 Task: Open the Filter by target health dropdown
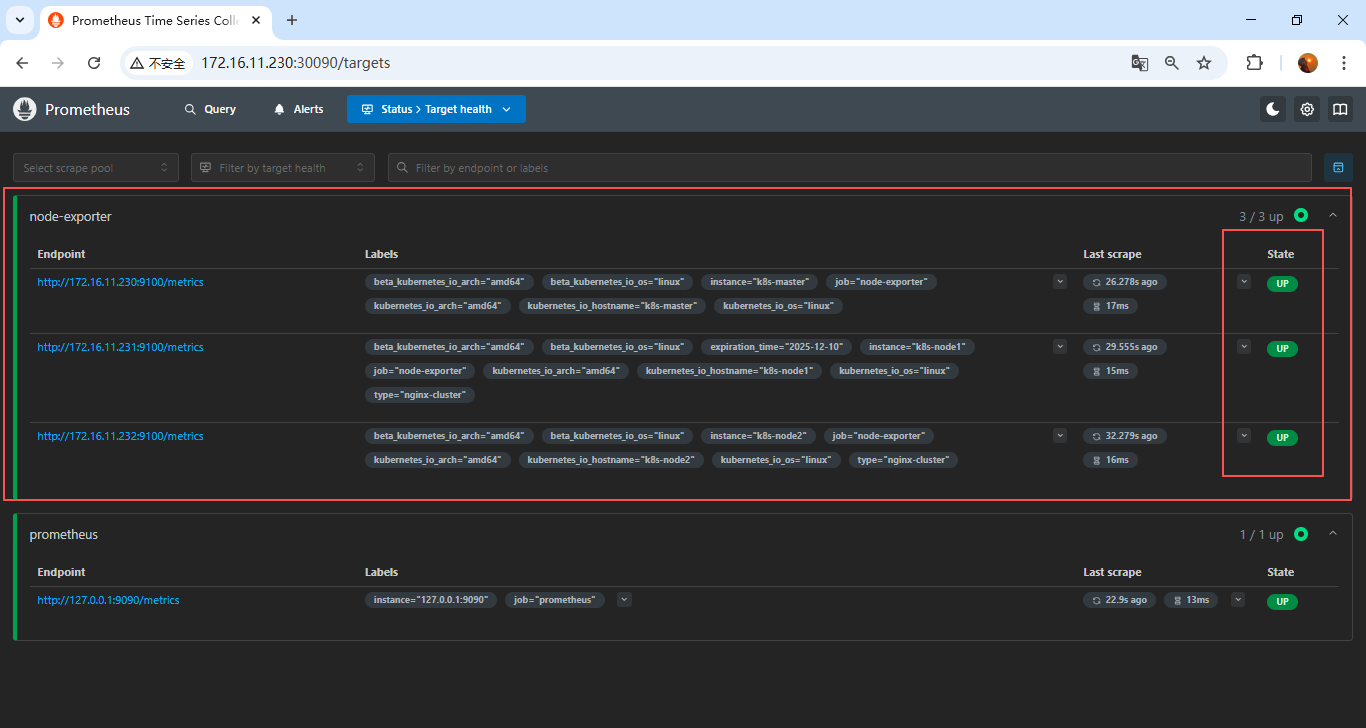click(283, 168)
